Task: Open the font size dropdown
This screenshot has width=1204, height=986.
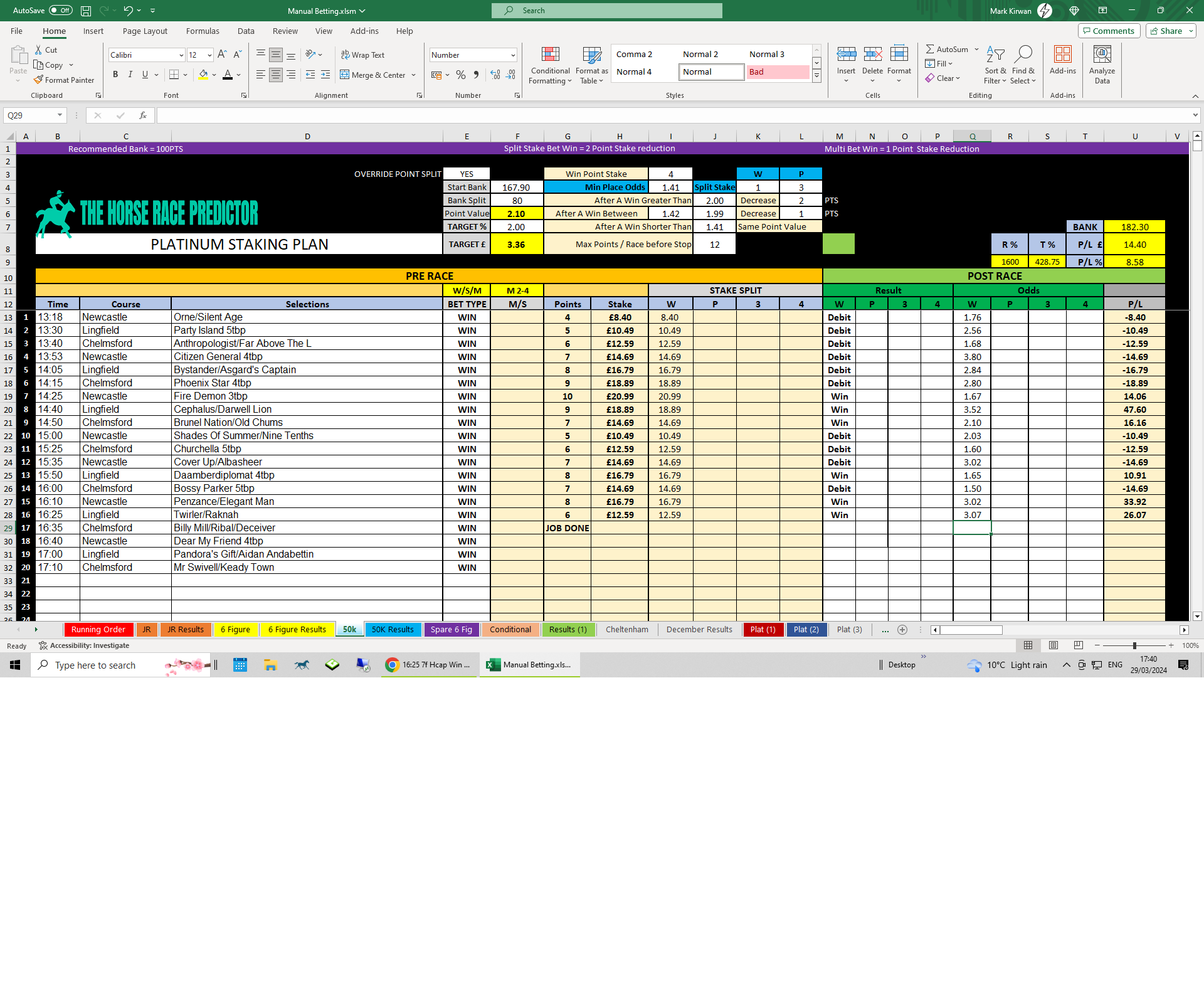Action: pos(209,55)
